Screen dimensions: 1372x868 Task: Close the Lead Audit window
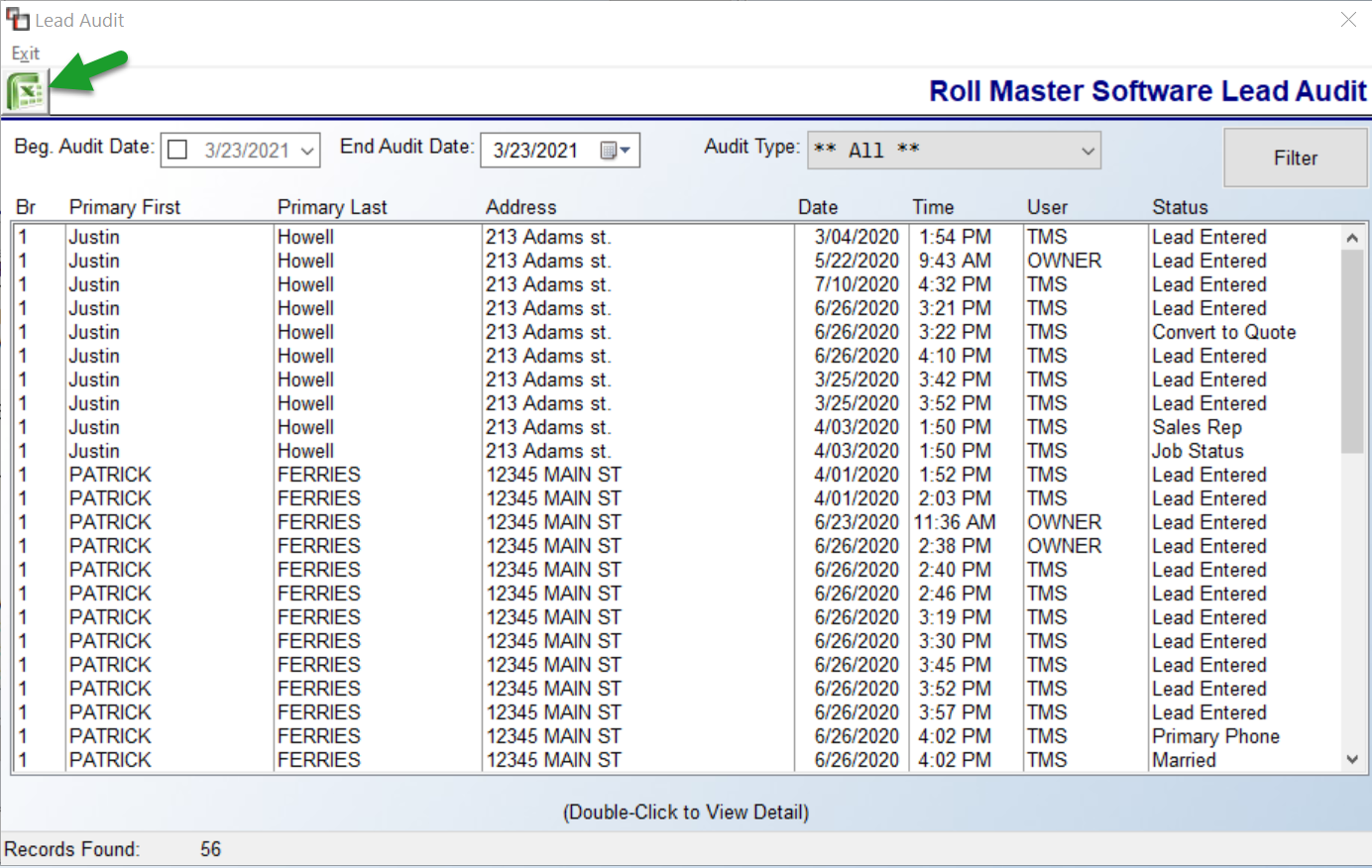point(1348,20)
